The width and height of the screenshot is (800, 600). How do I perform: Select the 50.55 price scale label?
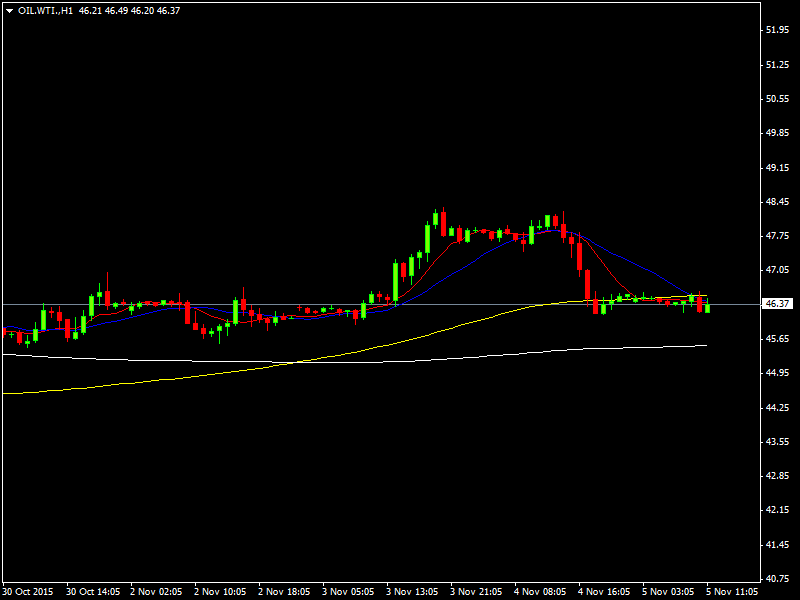coord(777,99)
